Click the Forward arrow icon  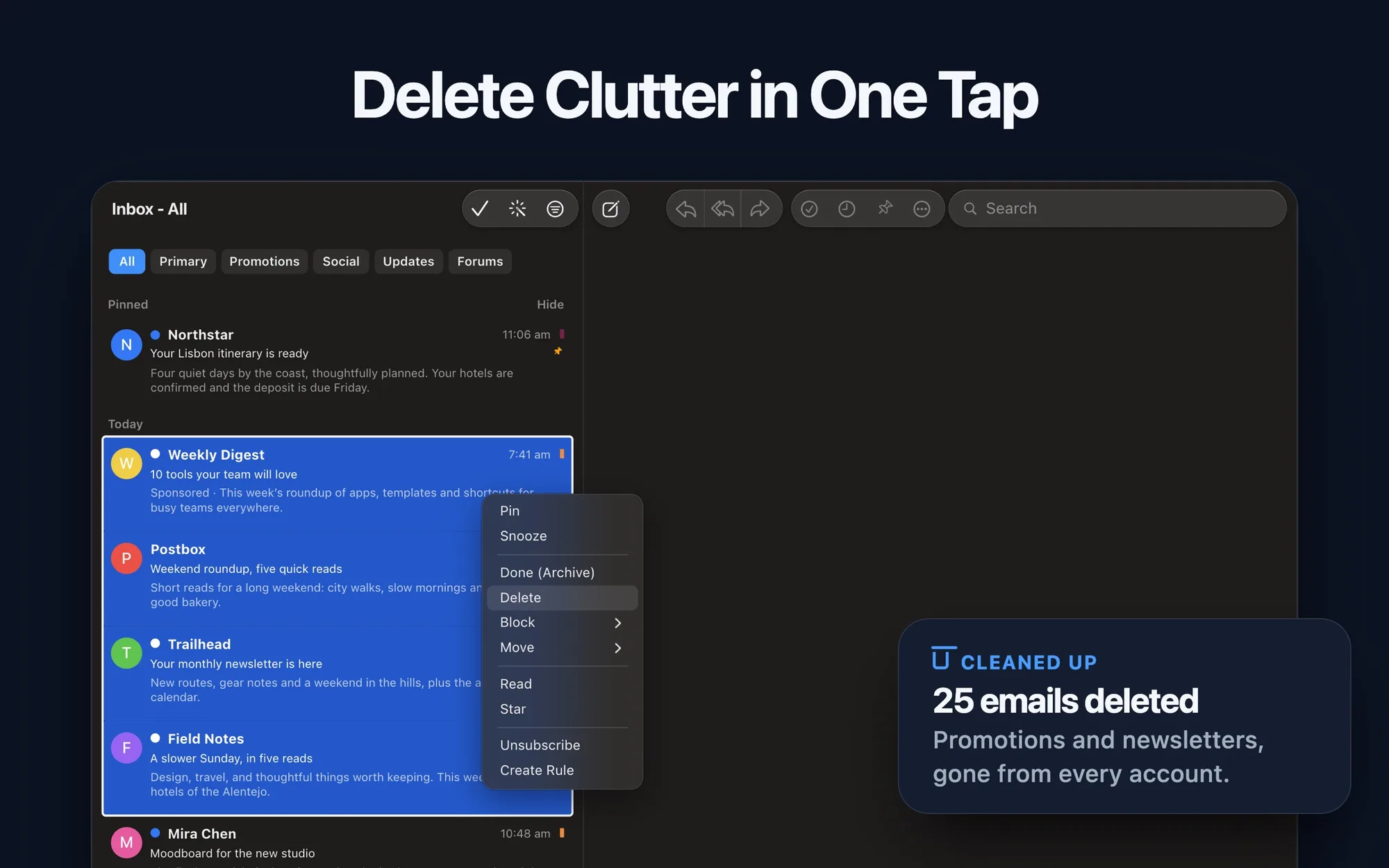(760, 209)
